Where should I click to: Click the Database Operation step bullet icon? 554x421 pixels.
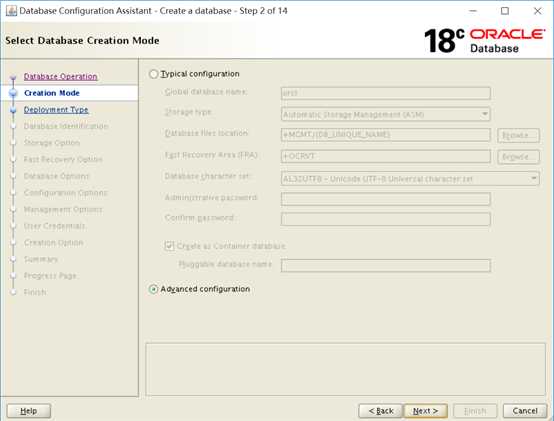[x=13, y=77]
